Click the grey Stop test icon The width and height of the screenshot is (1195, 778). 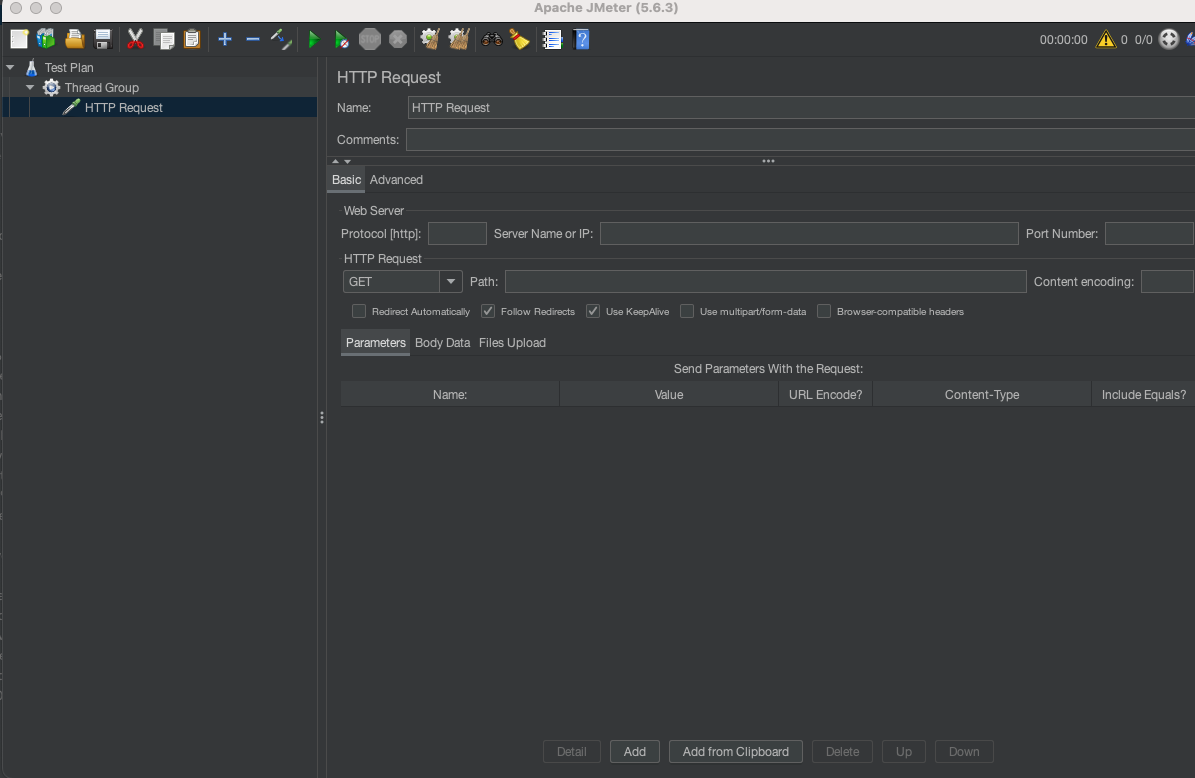(370, 39)
